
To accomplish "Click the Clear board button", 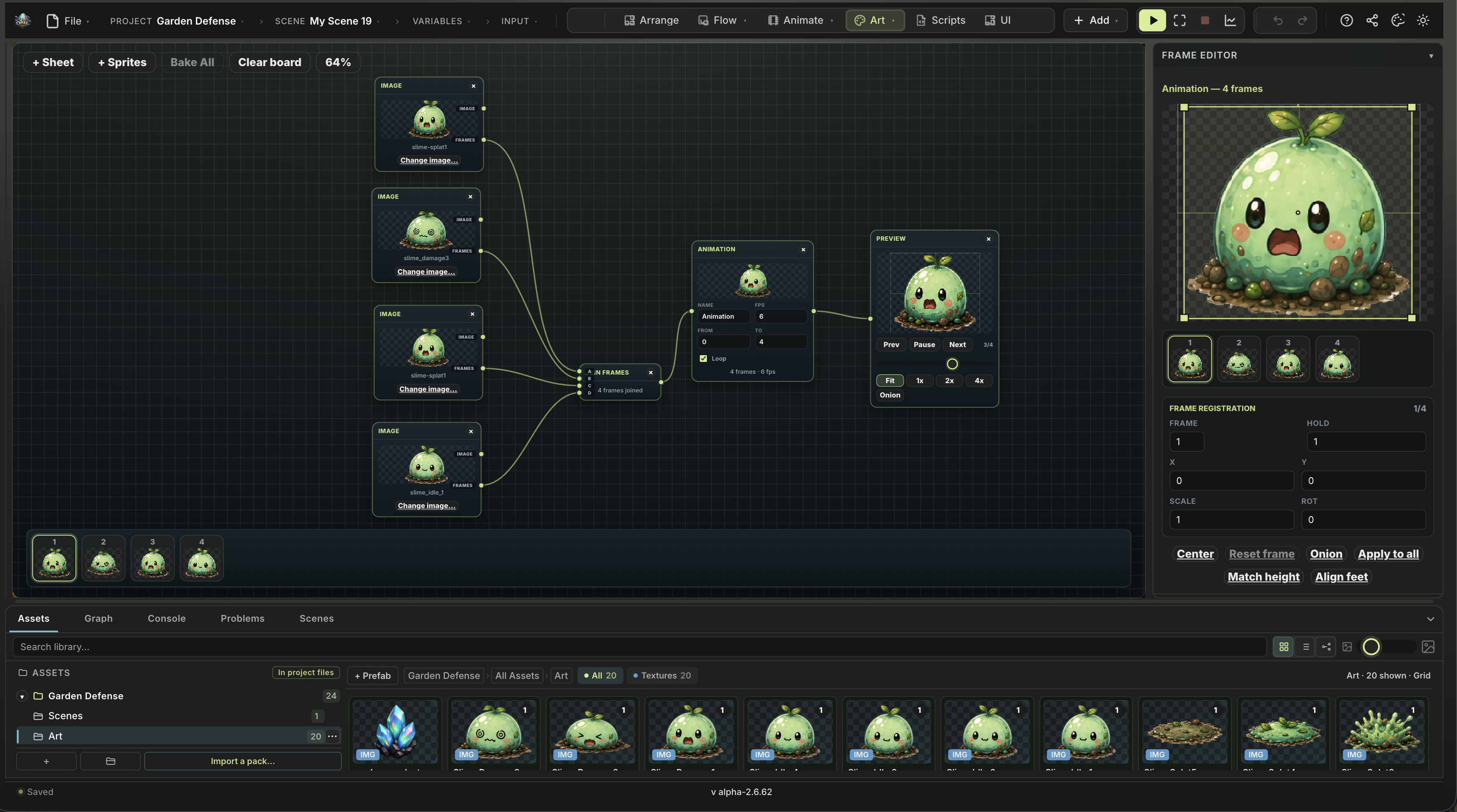I will click(x=269, y=62).
